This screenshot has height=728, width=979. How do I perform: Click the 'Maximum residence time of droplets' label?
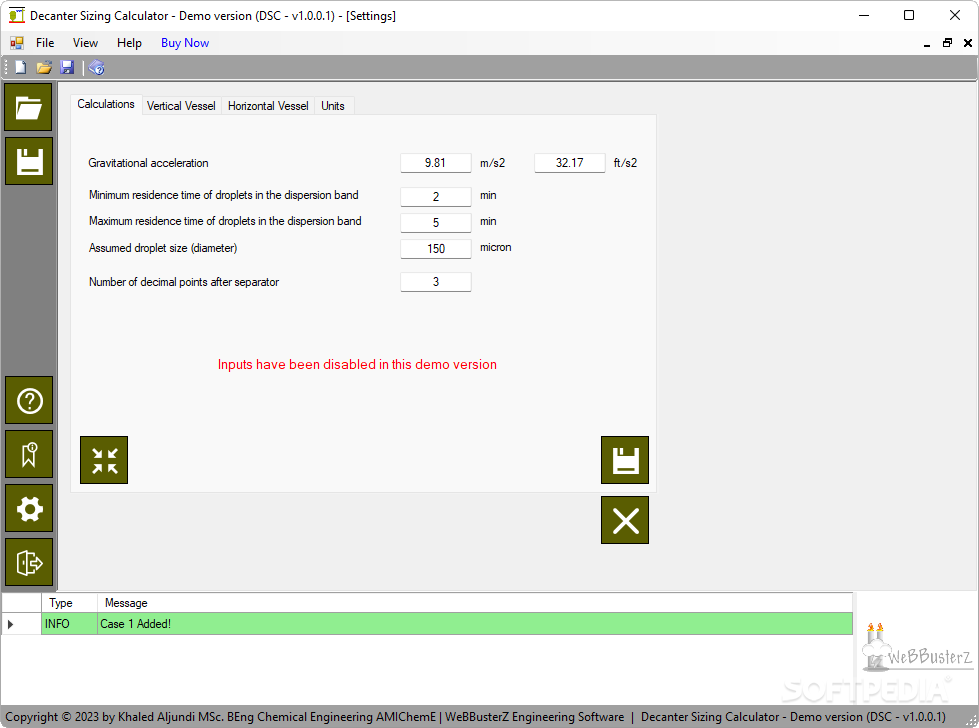(x=225, y=221)
